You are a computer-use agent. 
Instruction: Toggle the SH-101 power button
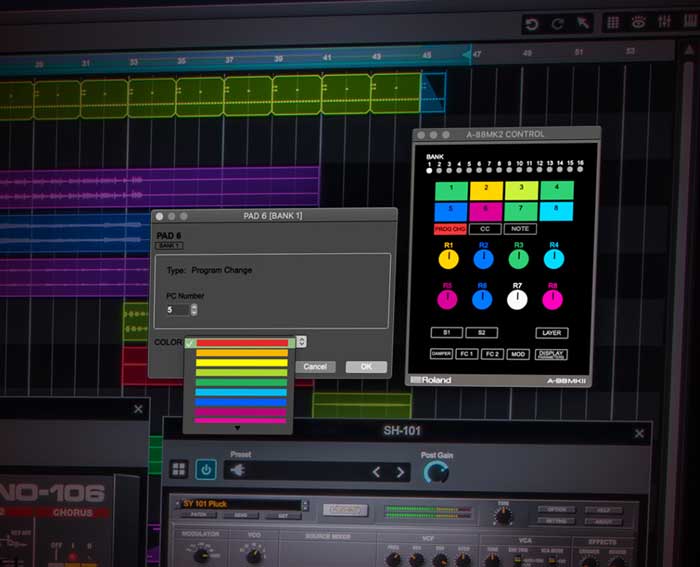tap(206, 470)
